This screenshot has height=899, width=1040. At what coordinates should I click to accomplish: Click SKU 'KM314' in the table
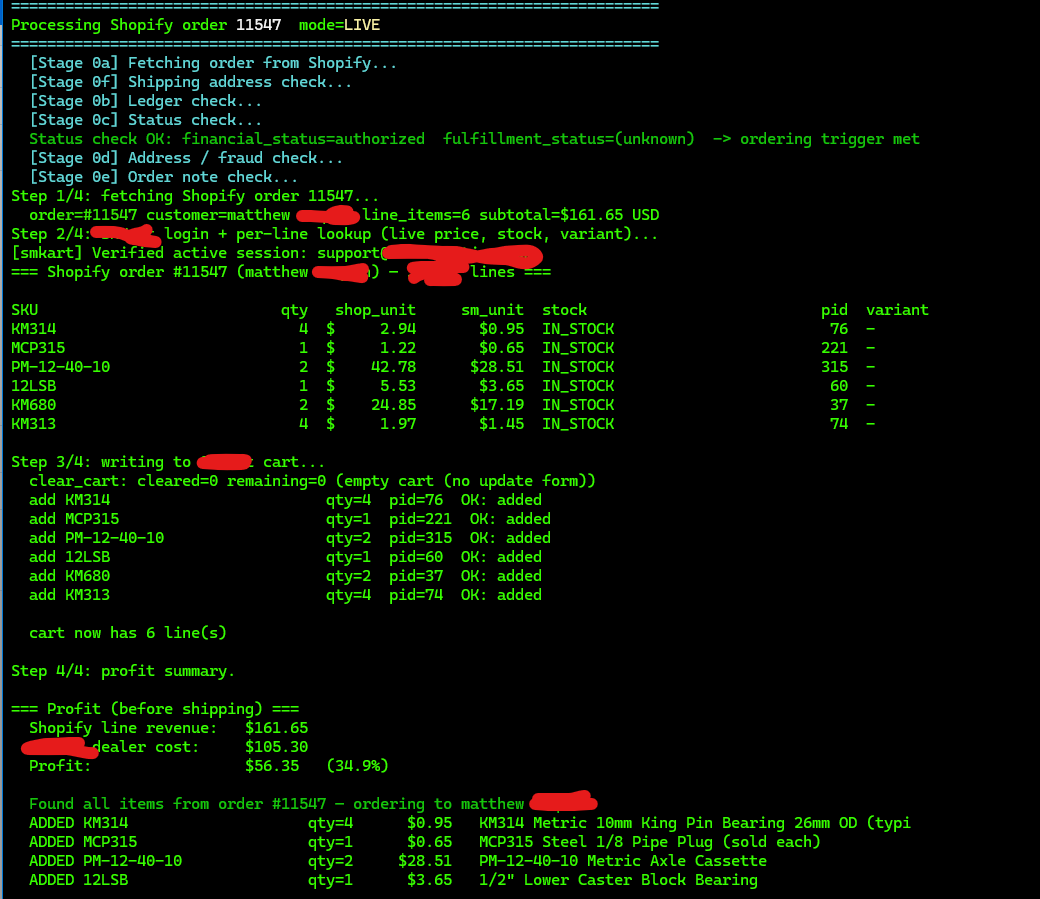click(34, 329)
